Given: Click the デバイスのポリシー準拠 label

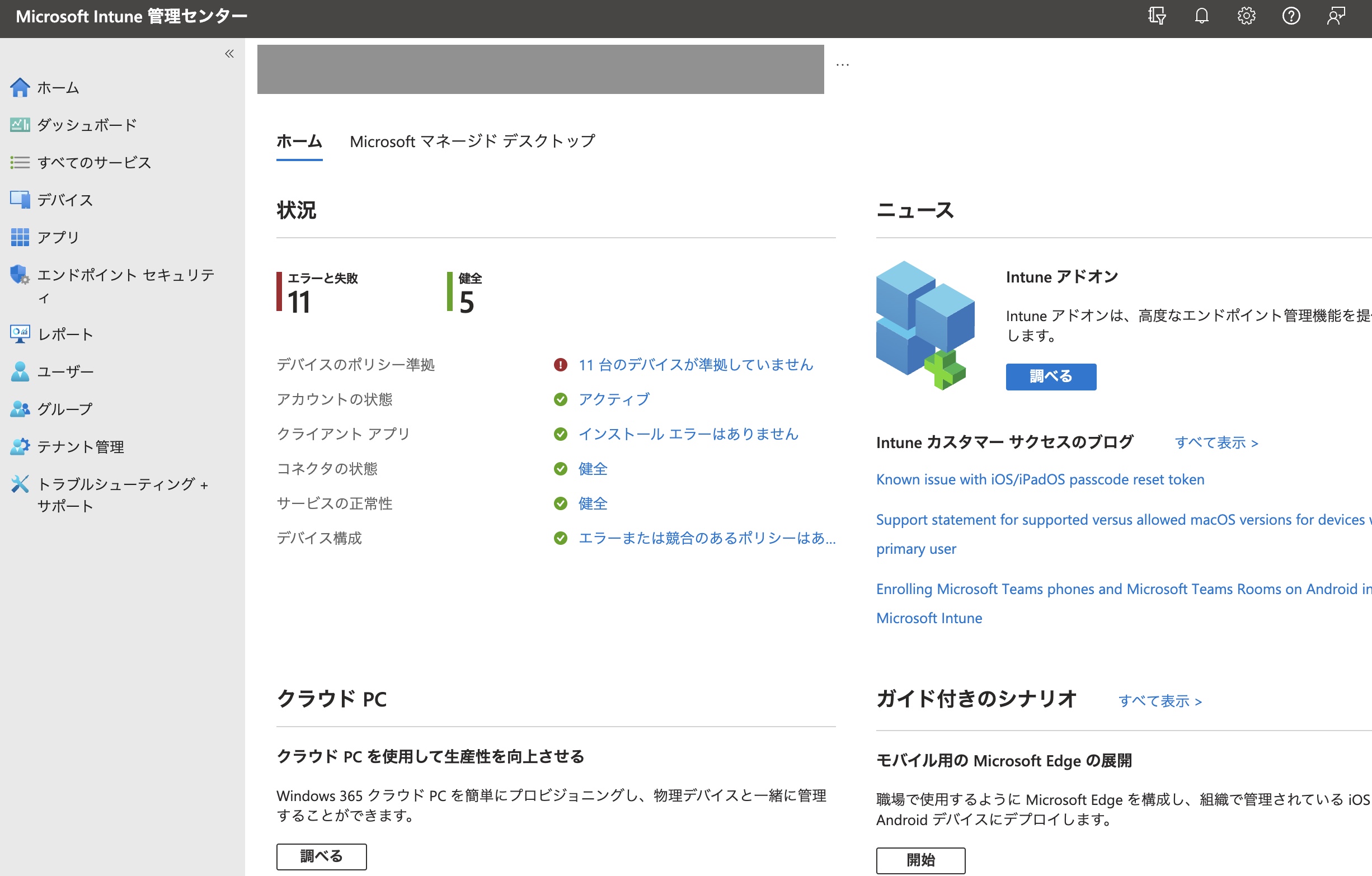Looking at the screenshot, I should [x=355, y=365].
